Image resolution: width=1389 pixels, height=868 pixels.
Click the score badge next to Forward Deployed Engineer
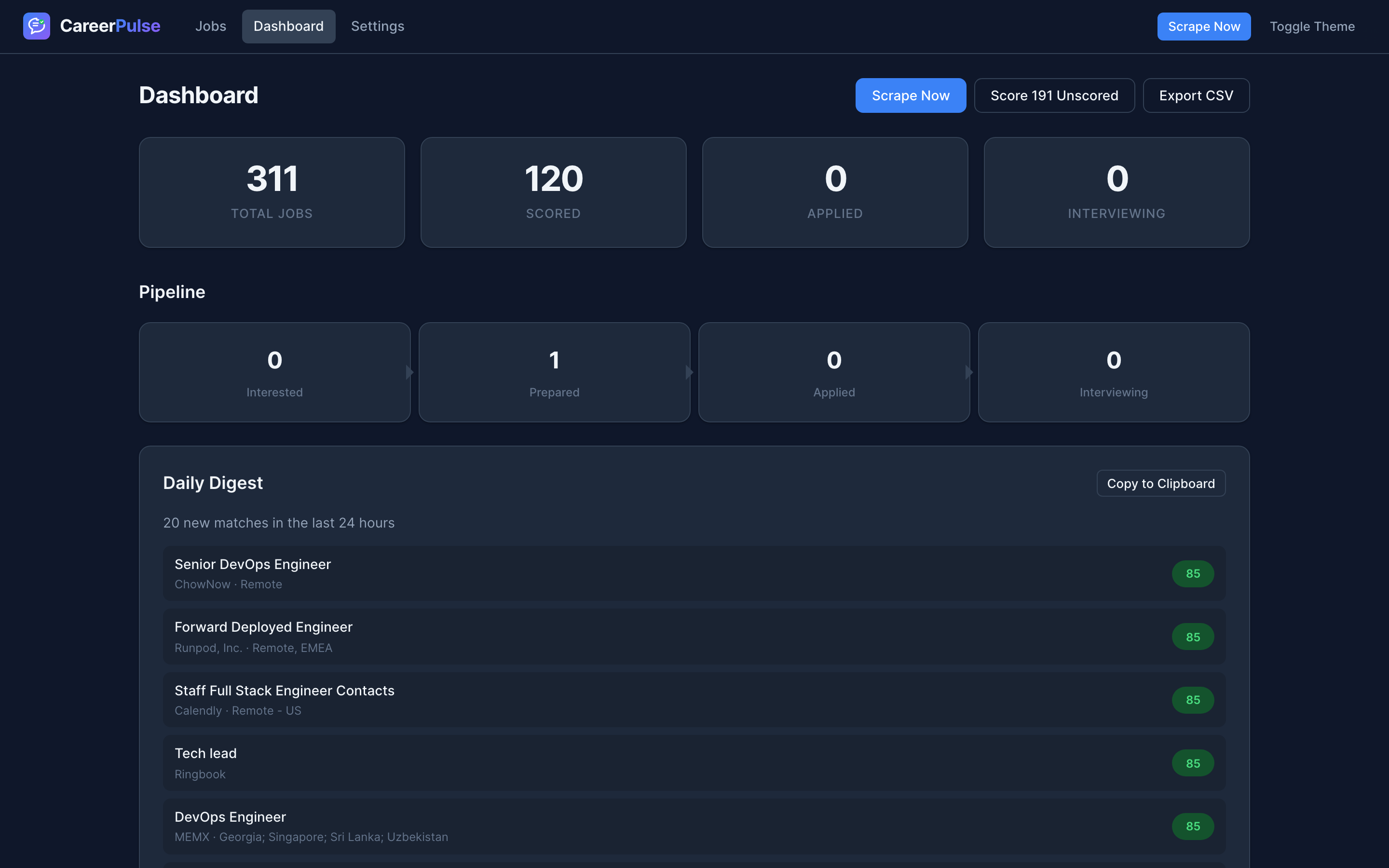[1193, 637]
